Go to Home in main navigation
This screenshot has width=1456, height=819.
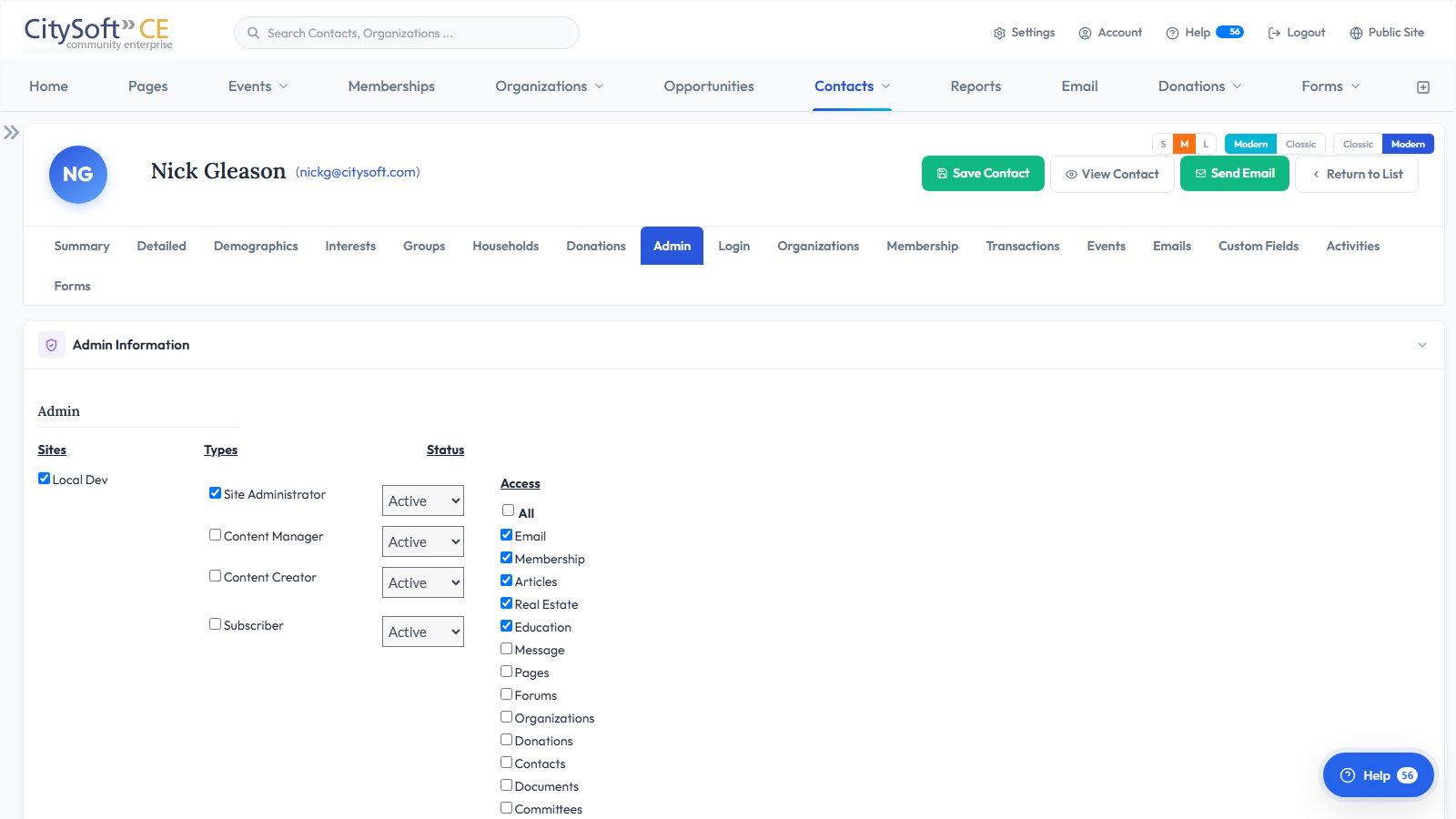[x=48, y=86]
